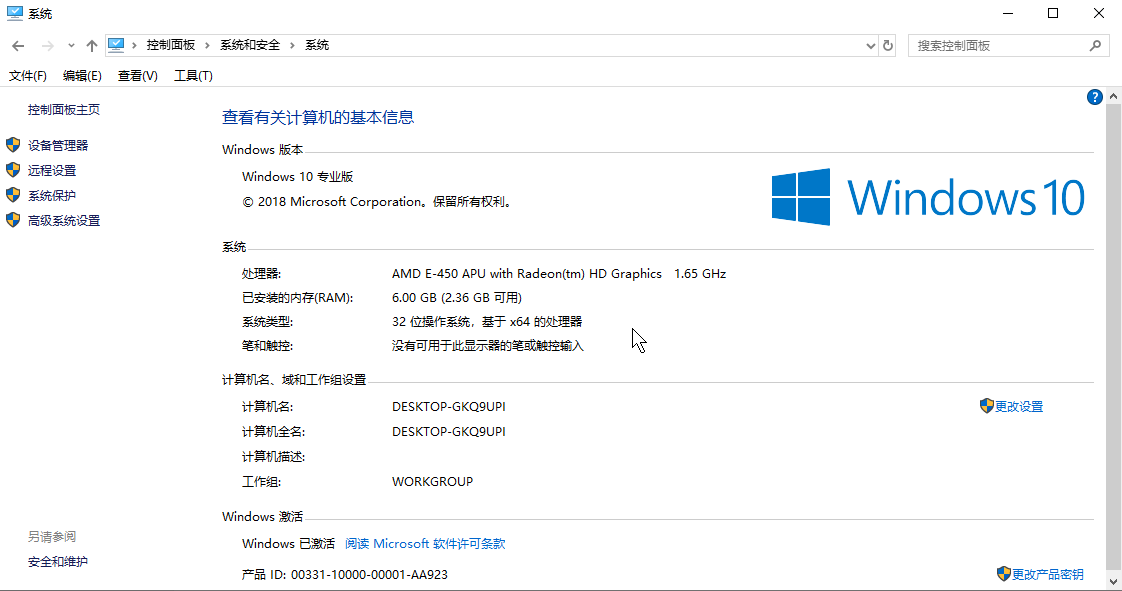The width and height of the screenshot is (1122, 591).
Task: Click the shield icon beside 设备管理器
Action: click(13, 145)
